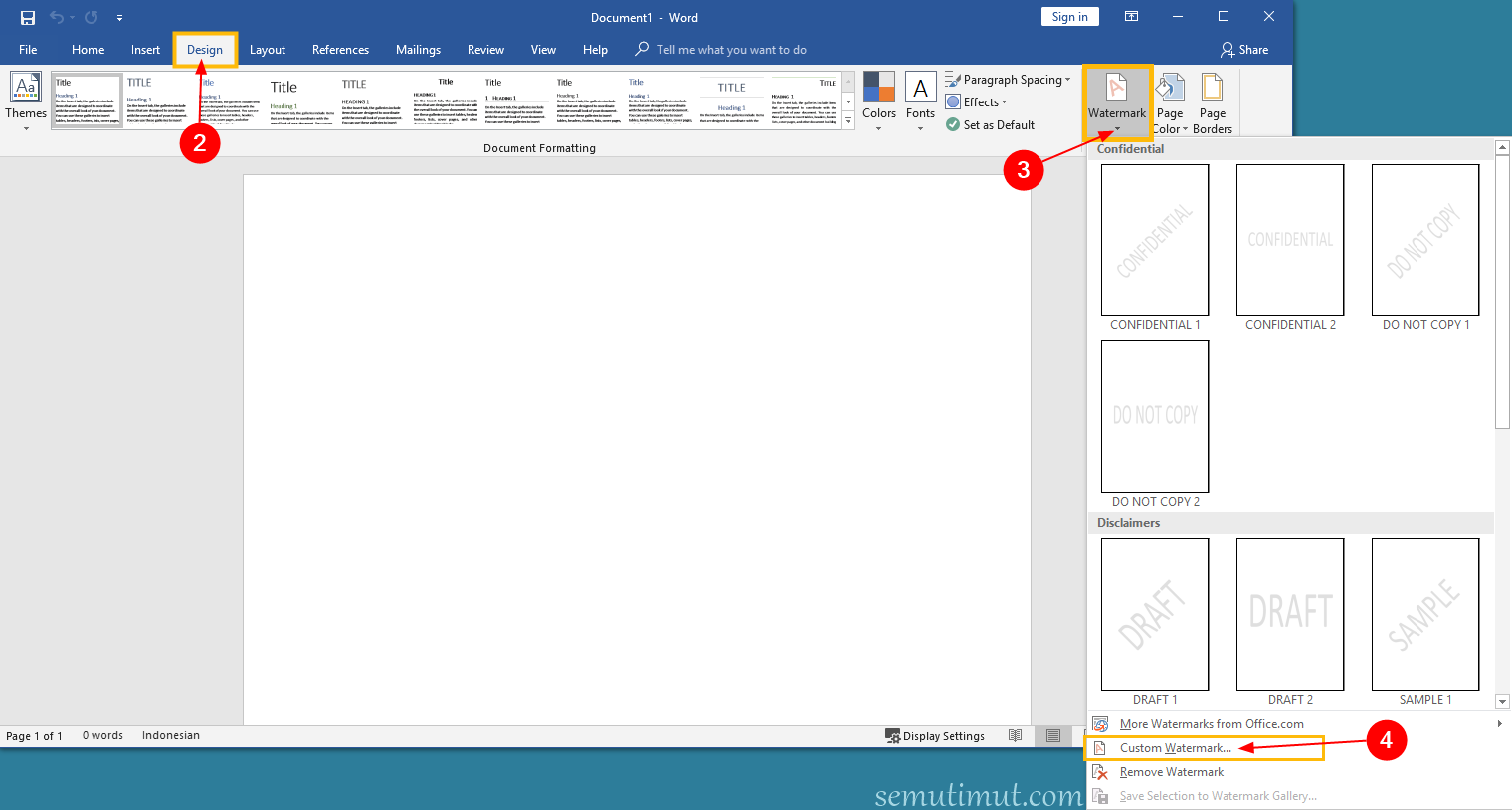This screenshot has height=810, width=1512.
Task: Expand the document formatting style gallery
Action: [848, 120]
